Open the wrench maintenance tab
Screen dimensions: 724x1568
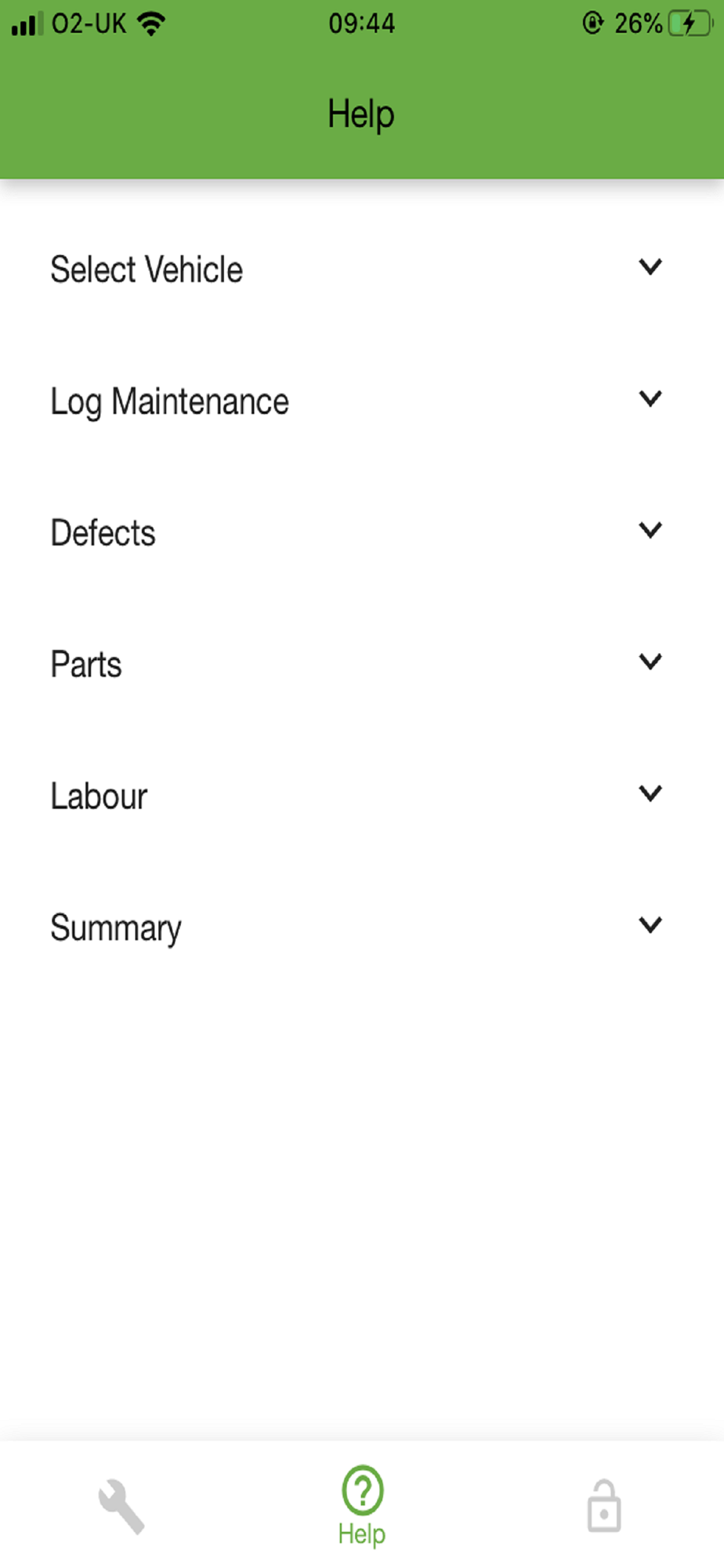coord(121,1506)
